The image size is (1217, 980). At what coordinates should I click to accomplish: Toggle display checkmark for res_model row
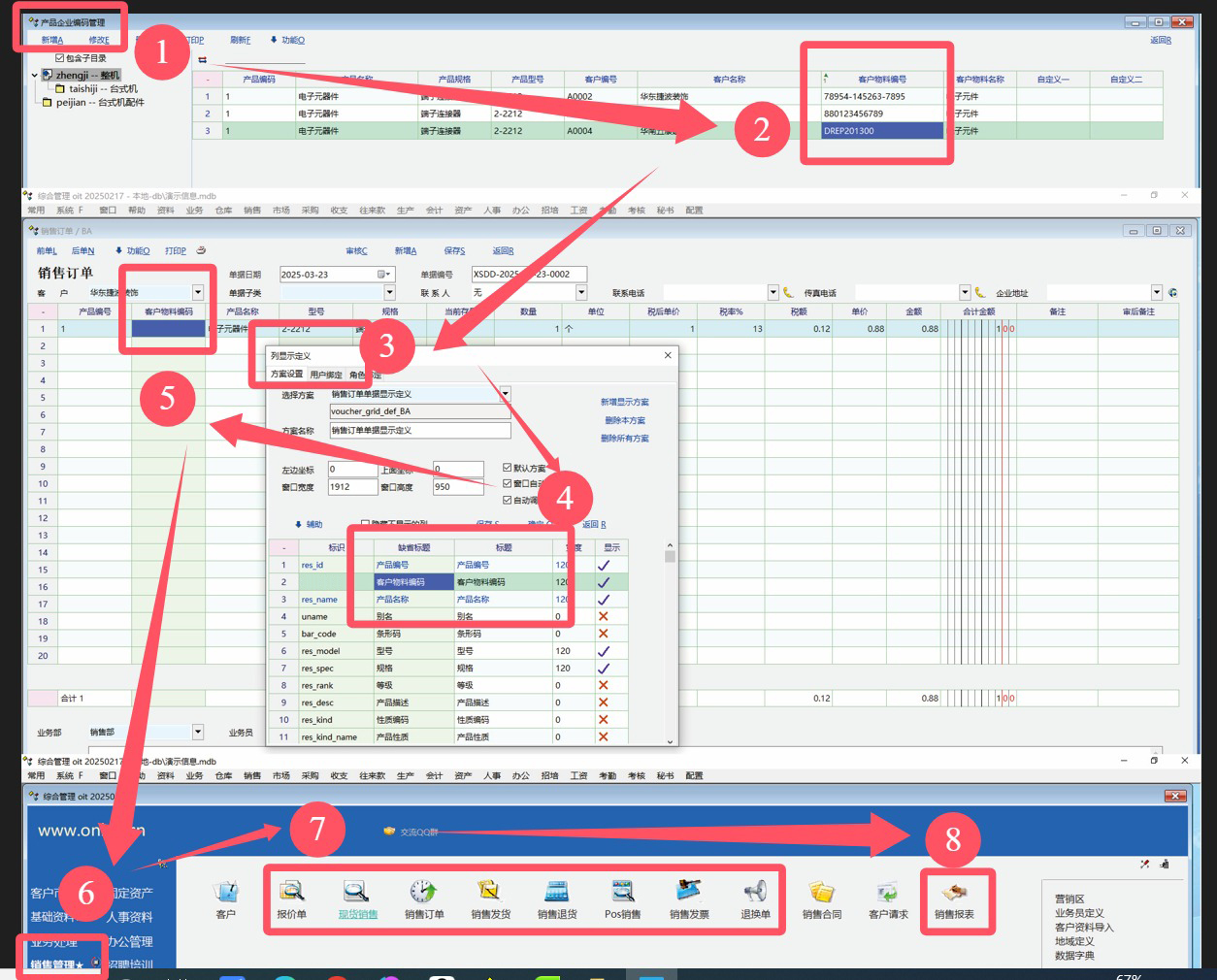[603, 651]
